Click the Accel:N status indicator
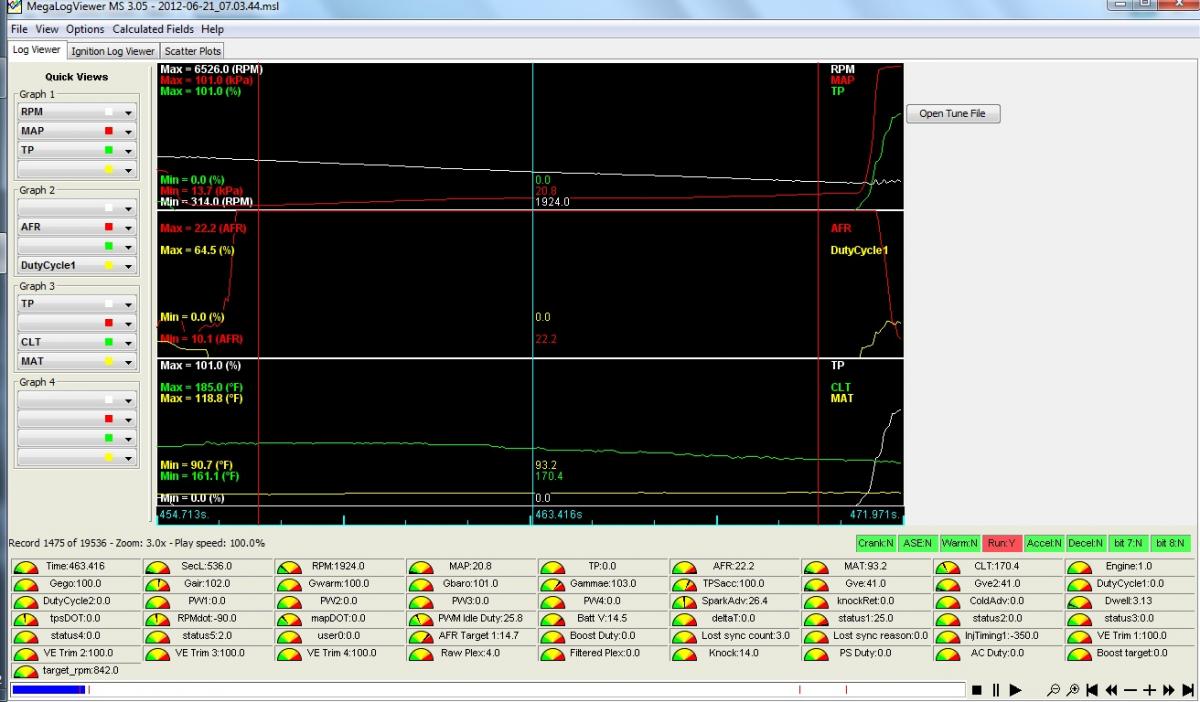Viewport: 1200px width, 702px height. [x=1044, y=543]
